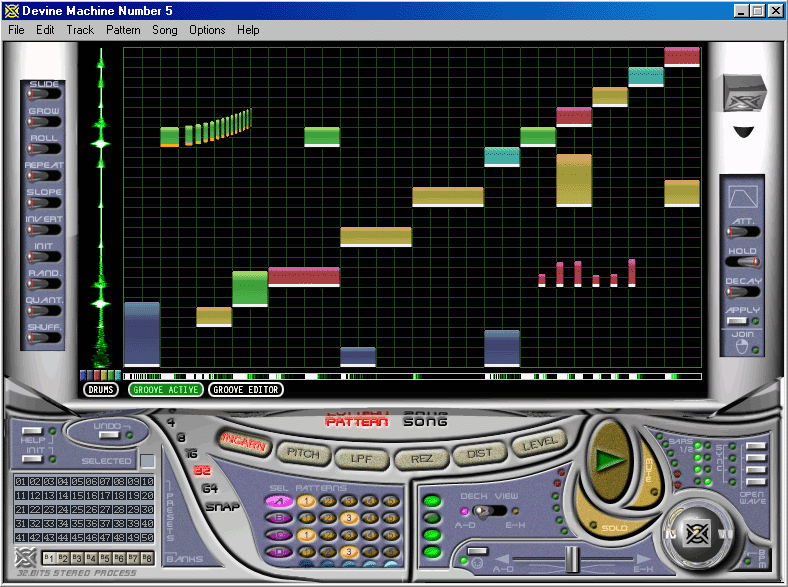Select bank B5

coord(105,558)
